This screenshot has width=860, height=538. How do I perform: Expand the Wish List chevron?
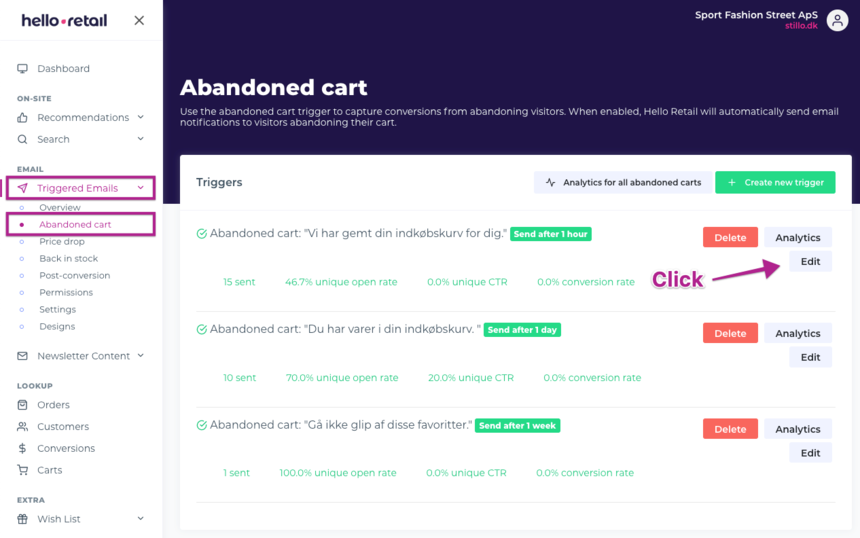pos(141,519)
